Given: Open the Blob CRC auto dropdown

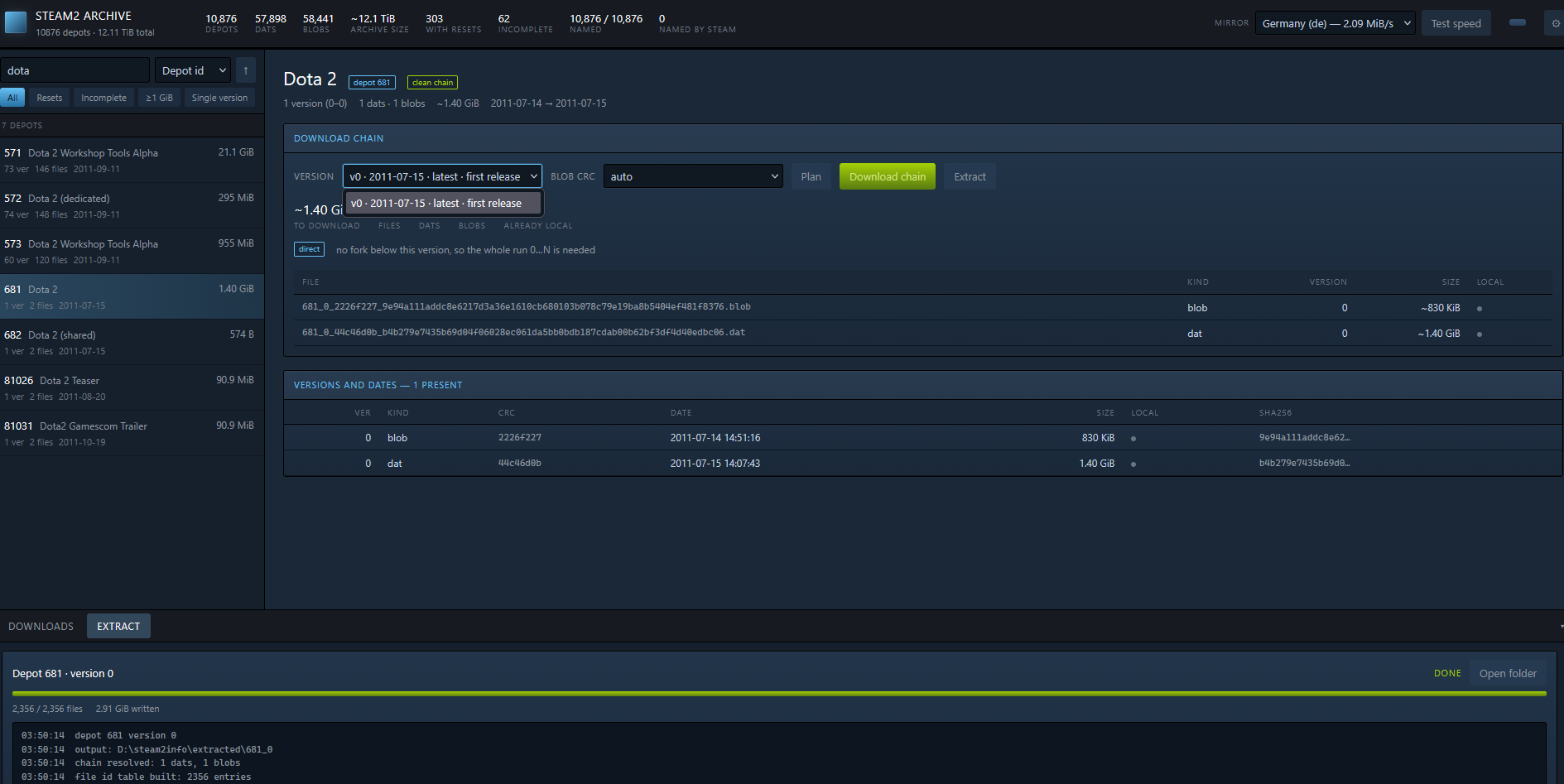Looking at the screenshot, I should coord(693,176).
